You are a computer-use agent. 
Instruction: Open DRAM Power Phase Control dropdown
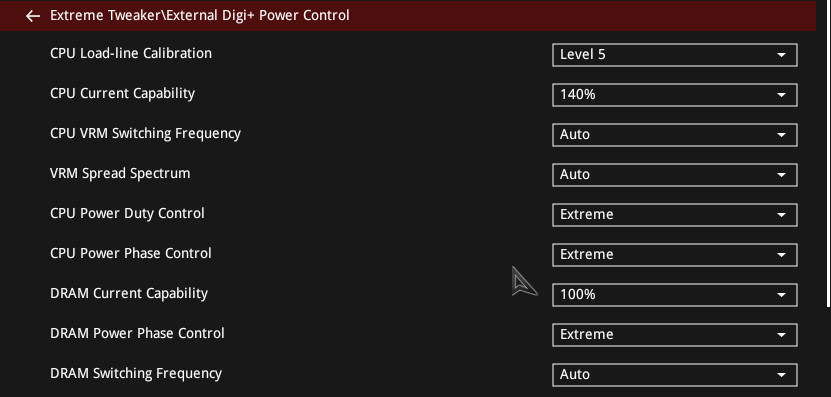pyautogui.click(x=675, y=335)
